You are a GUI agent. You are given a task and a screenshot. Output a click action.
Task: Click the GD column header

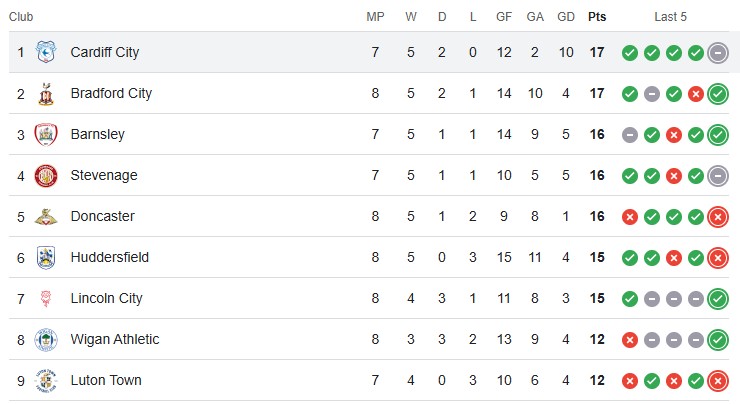click(566, 17)
